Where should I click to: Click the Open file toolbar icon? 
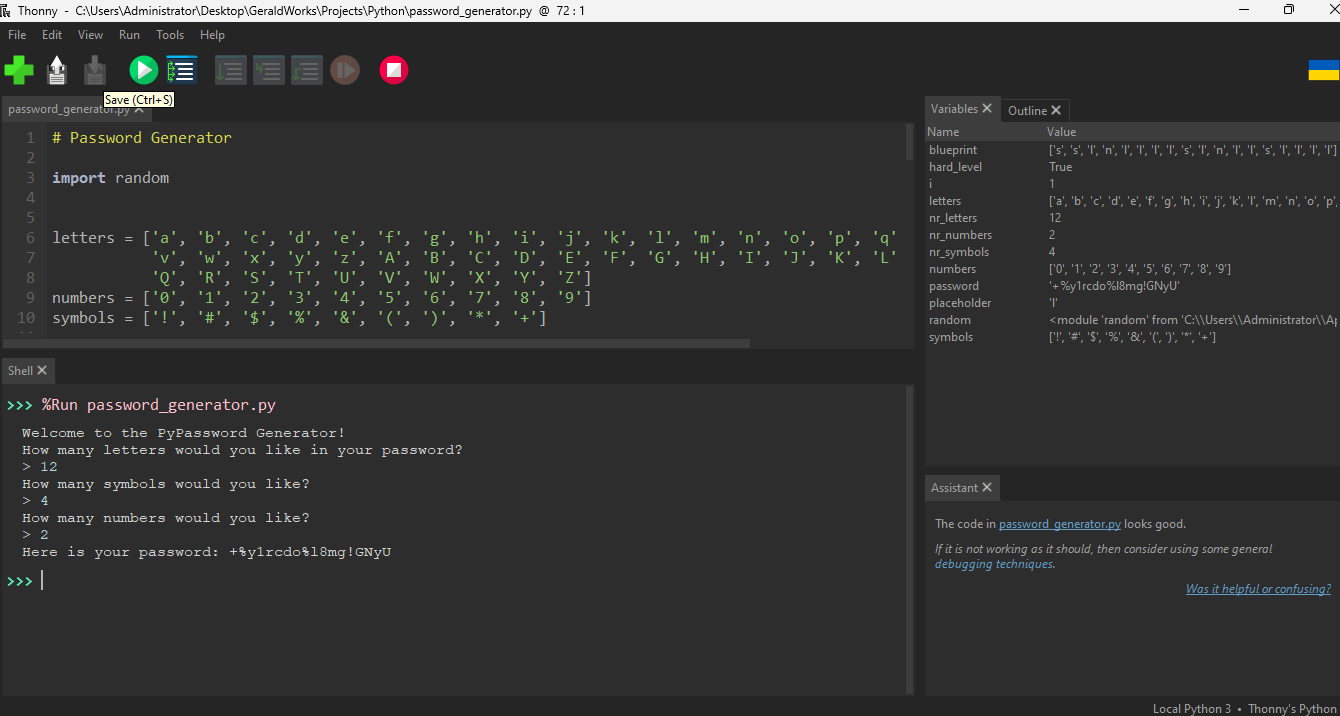(57, 70)
